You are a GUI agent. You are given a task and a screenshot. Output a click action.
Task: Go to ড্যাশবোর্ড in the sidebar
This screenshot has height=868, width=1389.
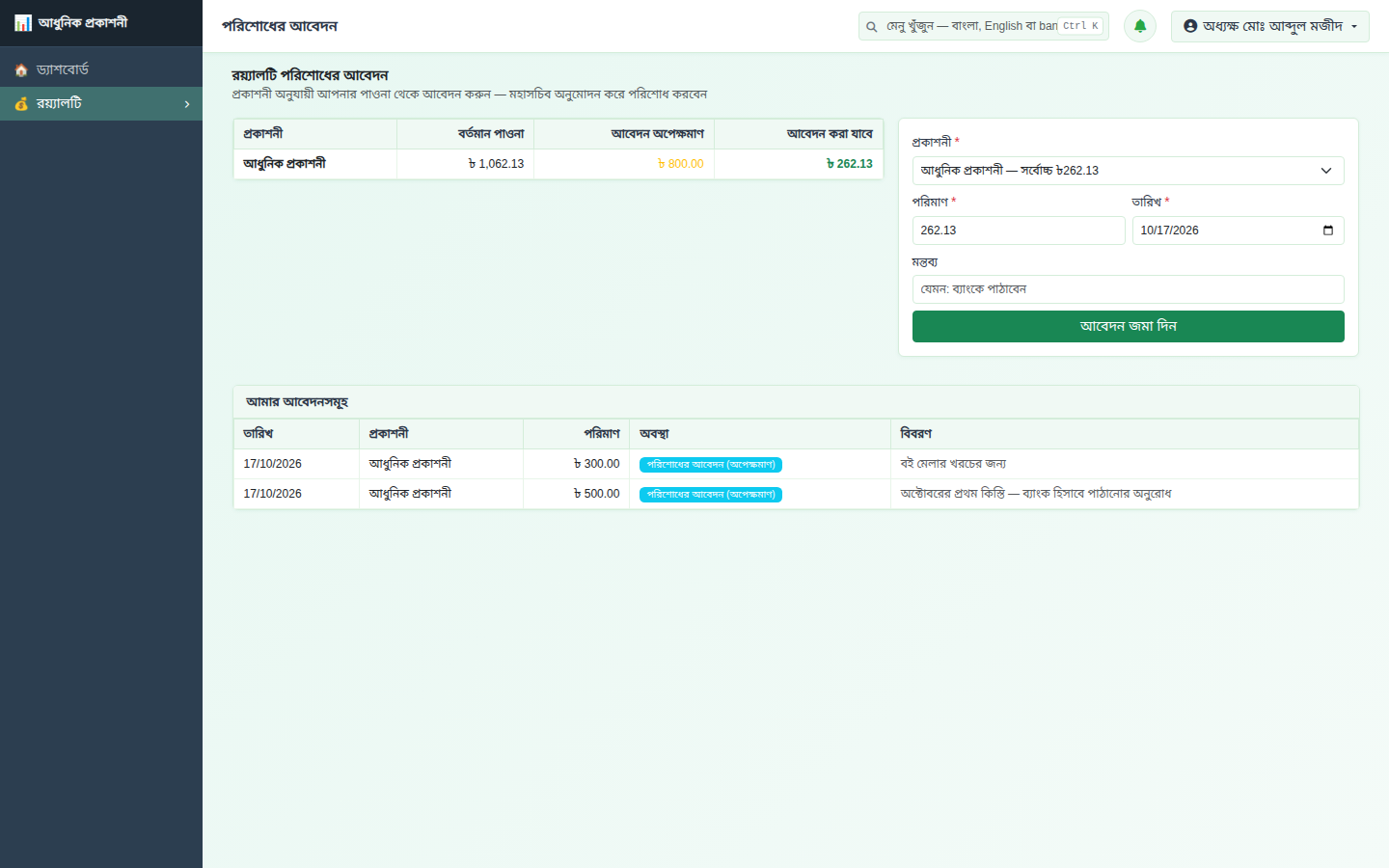click(101, 69)
